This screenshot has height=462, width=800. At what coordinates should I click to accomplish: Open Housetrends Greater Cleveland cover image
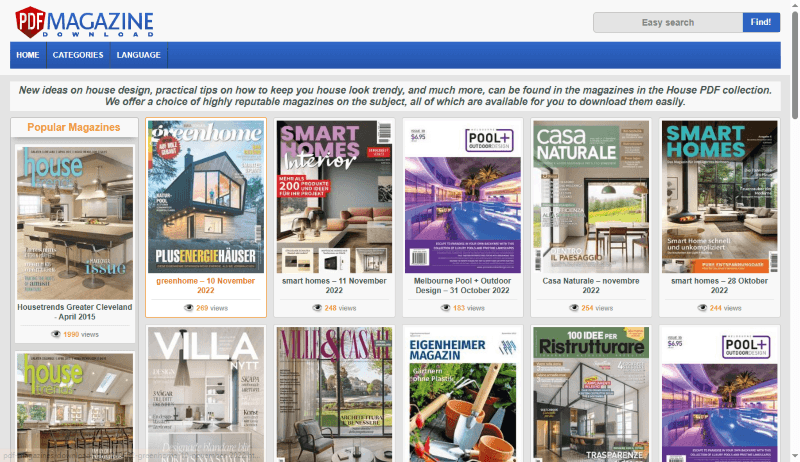click(x=75, y=223)
